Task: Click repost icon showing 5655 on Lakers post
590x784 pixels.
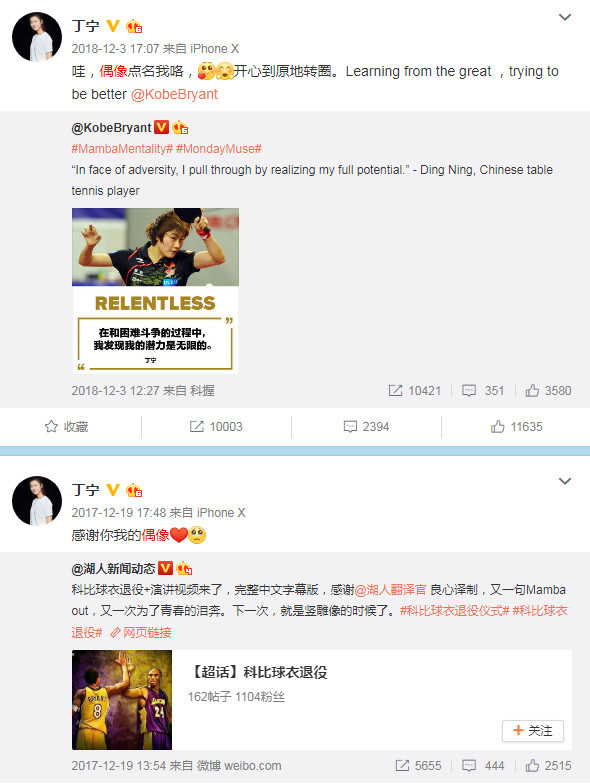Action: [418, 766]
